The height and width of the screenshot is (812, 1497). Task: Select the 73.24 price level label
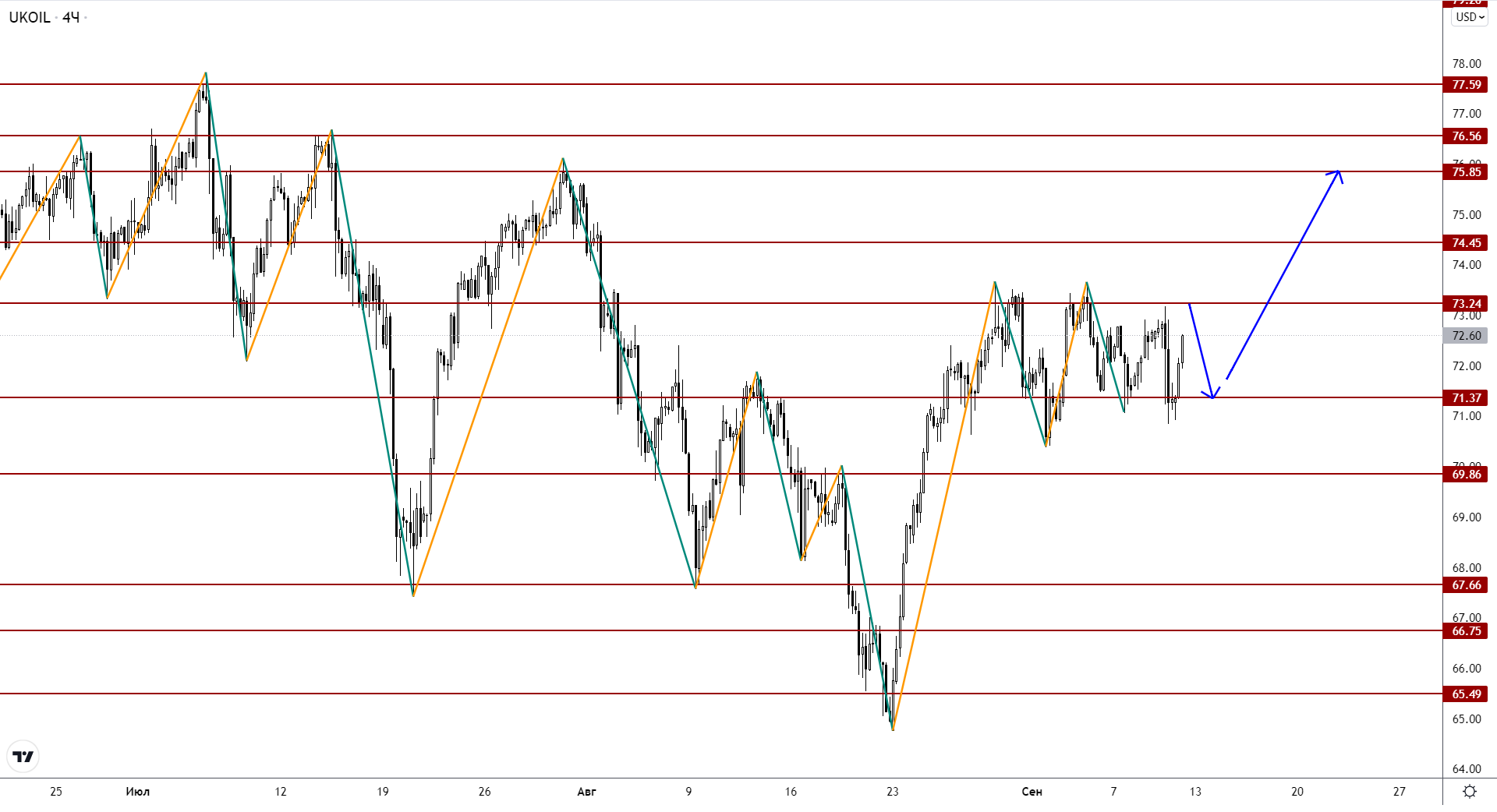tap(1466, 304)
